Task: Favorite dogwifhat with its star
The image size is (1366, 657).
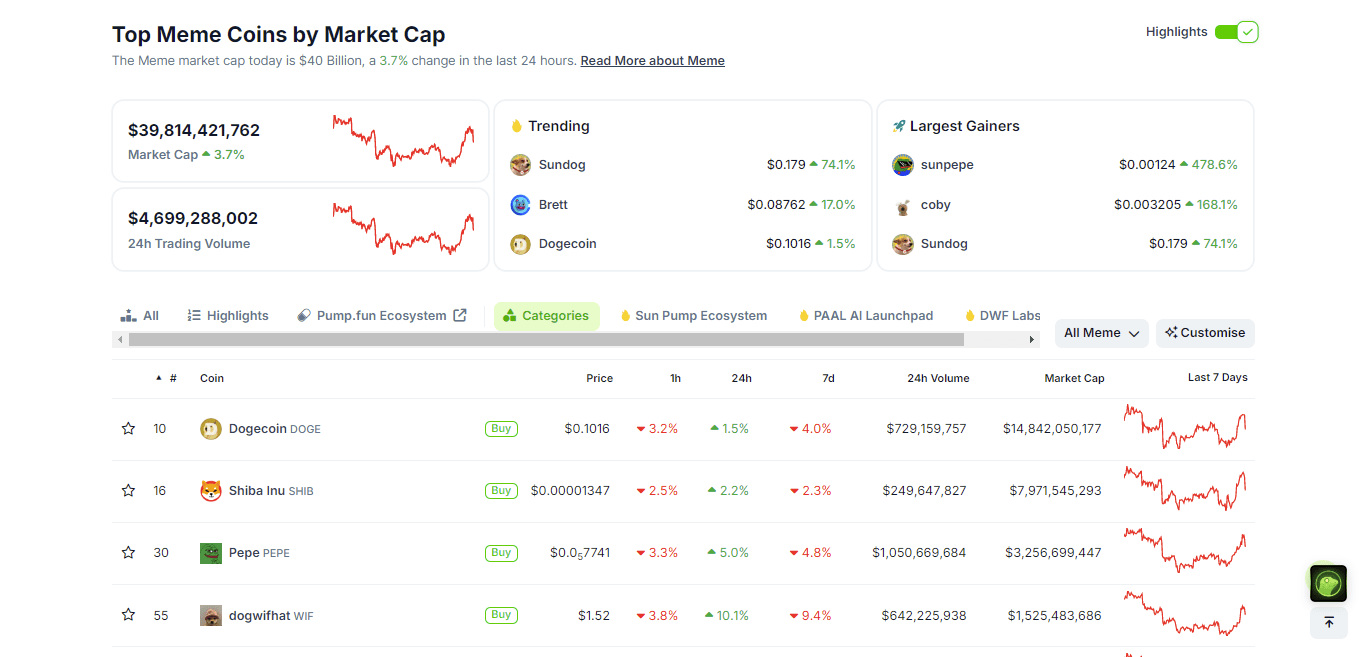Action: click(x=128, y=615)
